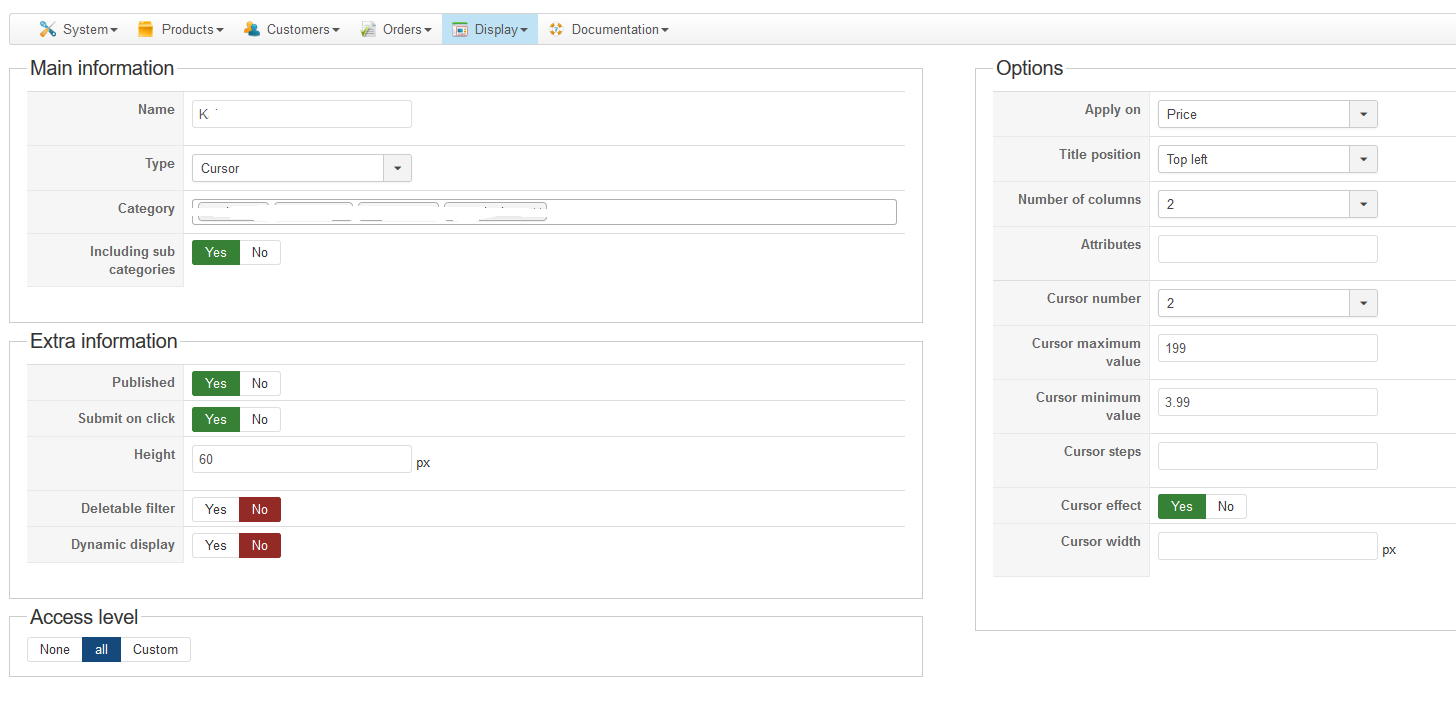This screenshot has width=1456, height=708.
Task: Click the Customers menu people icon
Action: coord(252,29)
